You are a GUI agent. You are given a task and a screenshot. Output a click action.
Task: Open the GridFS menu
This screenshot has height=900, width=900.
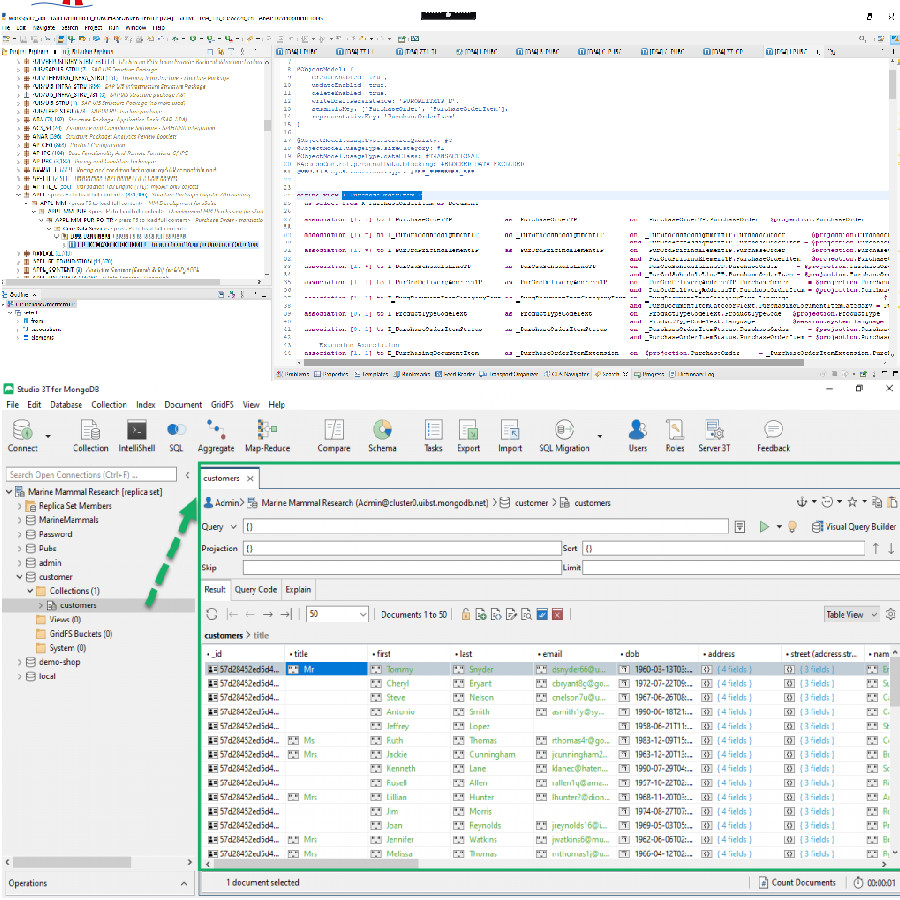click(x=222, y=404)
